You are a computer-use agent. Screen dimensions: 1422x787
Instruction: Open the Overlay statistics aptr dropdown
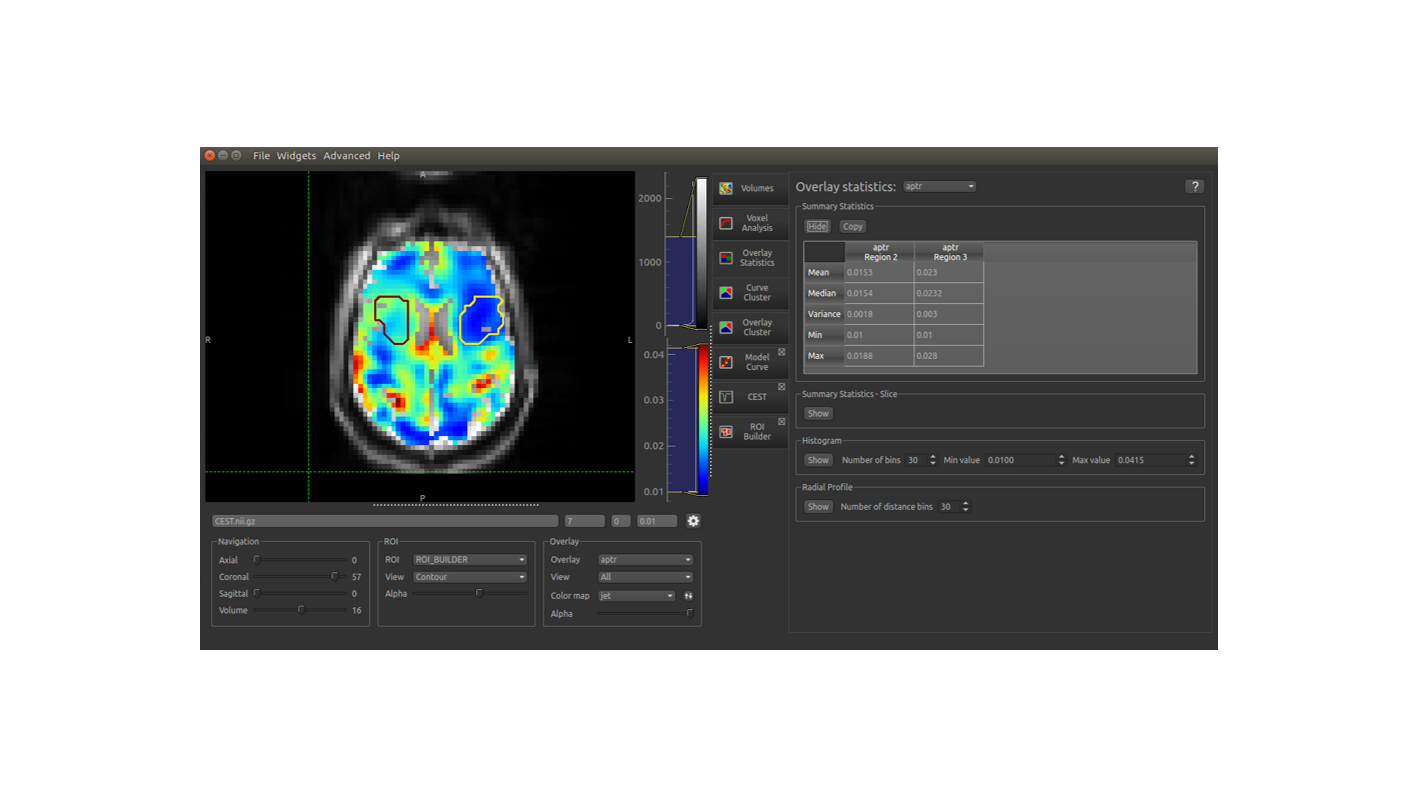[x=939, y=187]
